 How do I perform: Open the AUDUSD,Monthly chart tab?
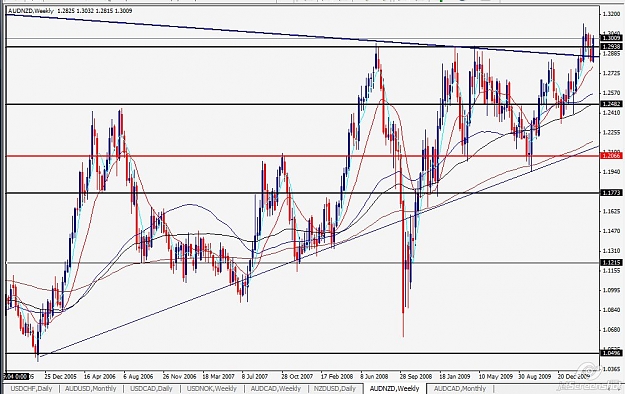[90, 388]
